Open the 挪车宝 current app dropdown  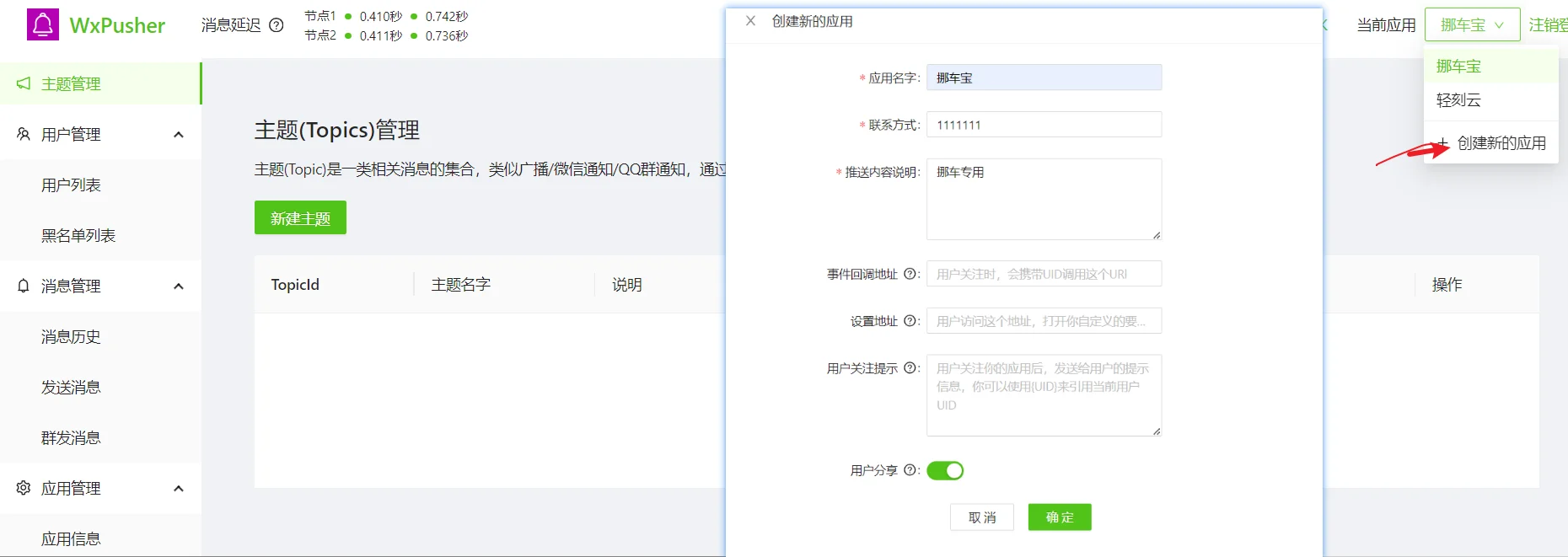click(x=1472, y=25)
